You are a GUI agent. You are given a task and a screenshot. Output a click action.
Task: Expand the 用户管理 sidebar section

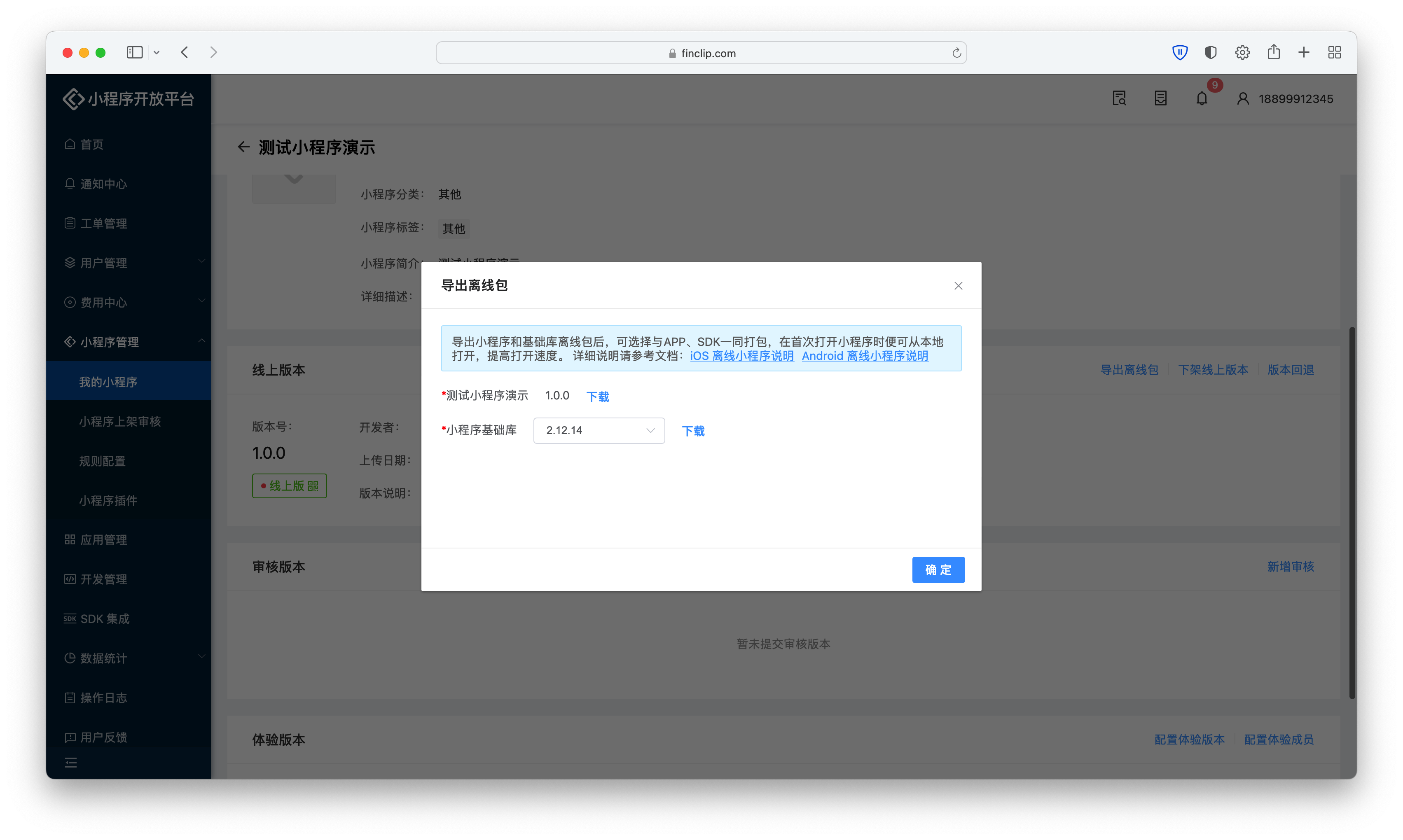point(129,263)
